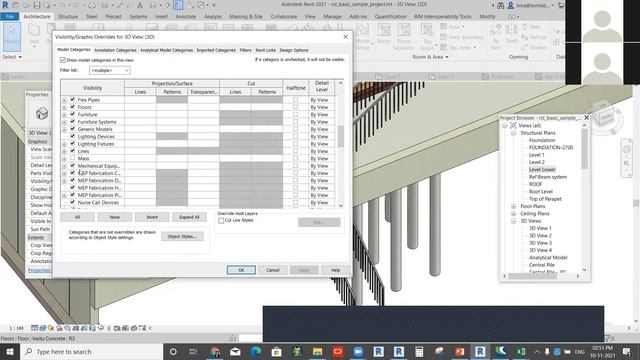Viewport: 640px width, 360px height.
Task: Open the Calculator from taskbar
Action: point(419,351)
